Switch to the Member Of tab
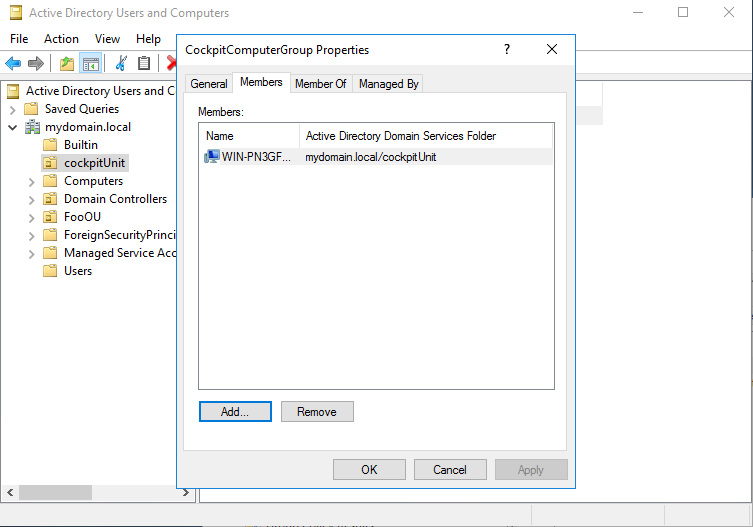The height and width of the screenshot is (527, 753). 321,84
